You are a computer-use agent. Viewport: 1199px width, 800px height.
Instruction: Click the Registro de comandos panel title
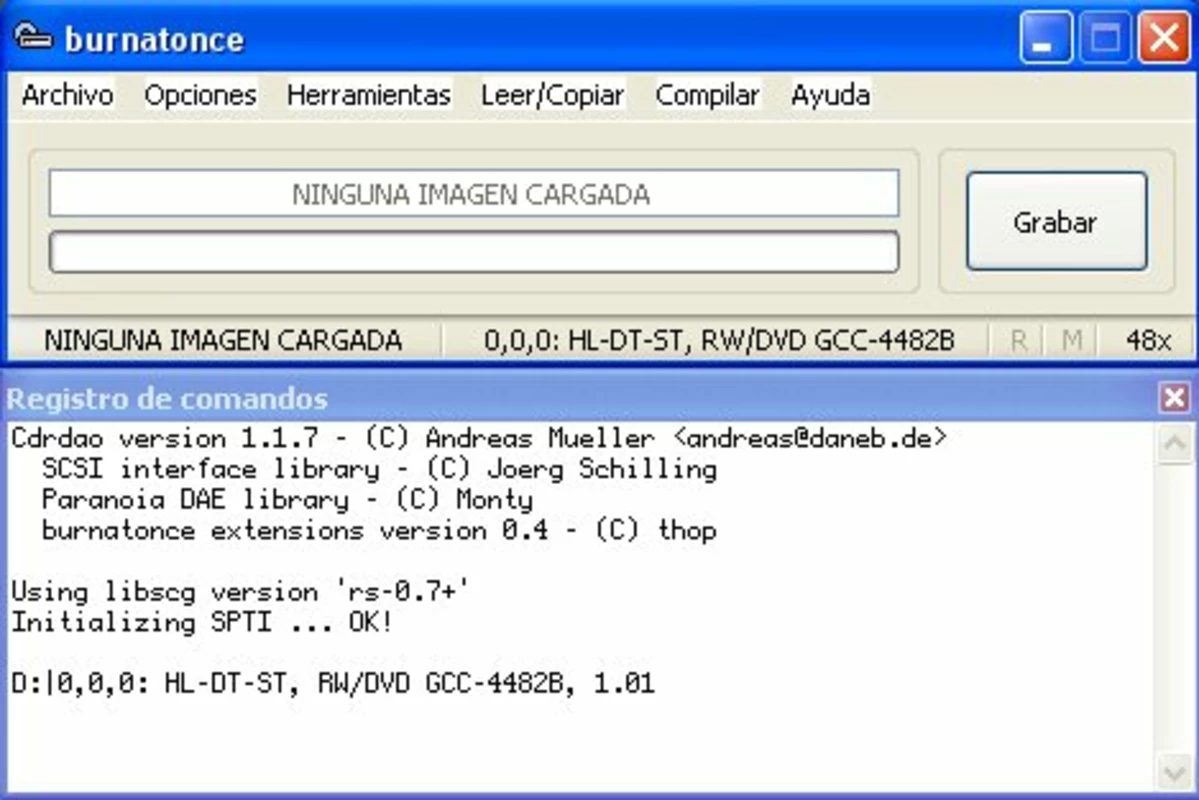tap(167, 398)
